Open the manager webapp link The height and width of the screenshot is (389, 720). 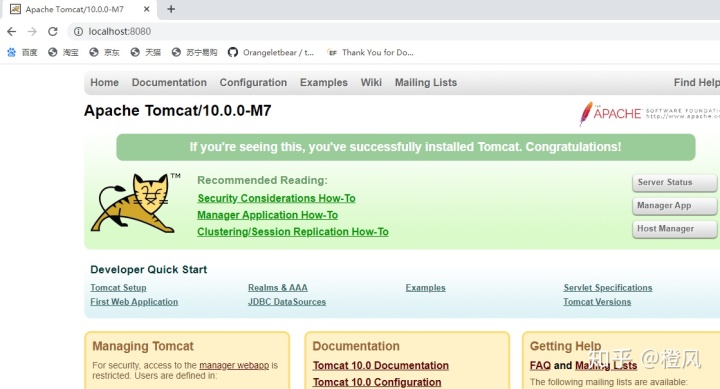click(x=234, y=365)
